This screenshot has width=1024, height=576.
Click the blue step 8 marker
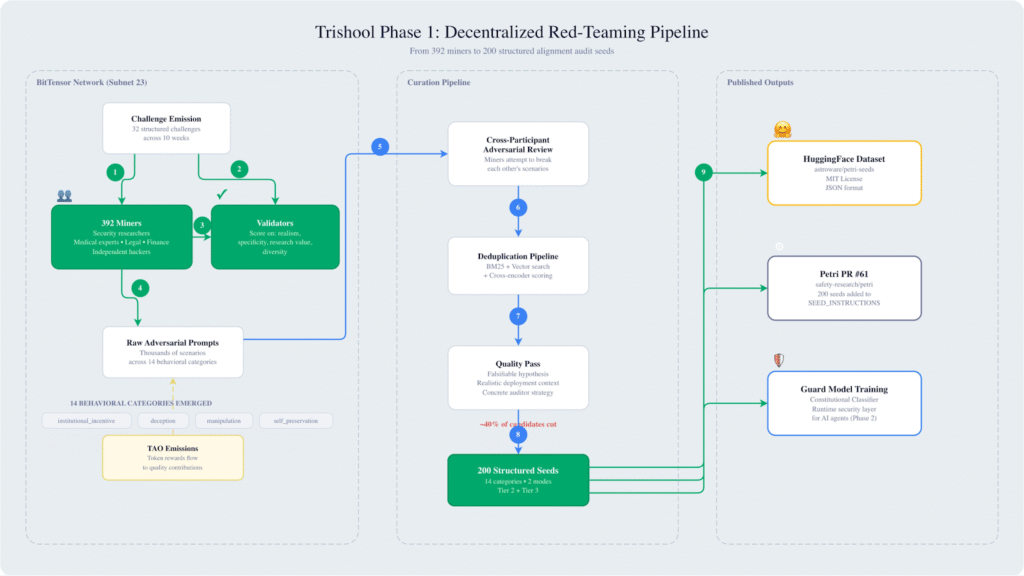tap(517, 435)
